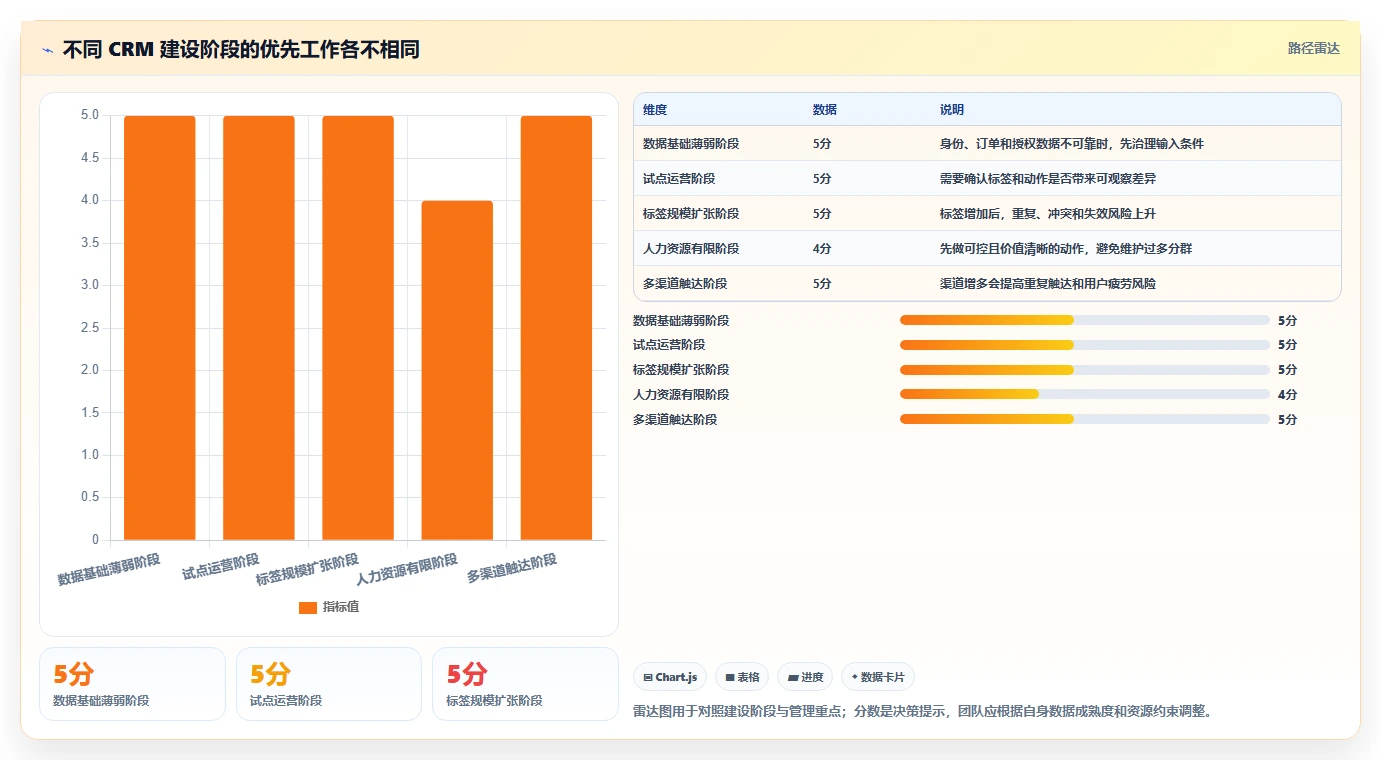
Task: Click the Chart.js tag chip
Action: click(x=670, y=677)
